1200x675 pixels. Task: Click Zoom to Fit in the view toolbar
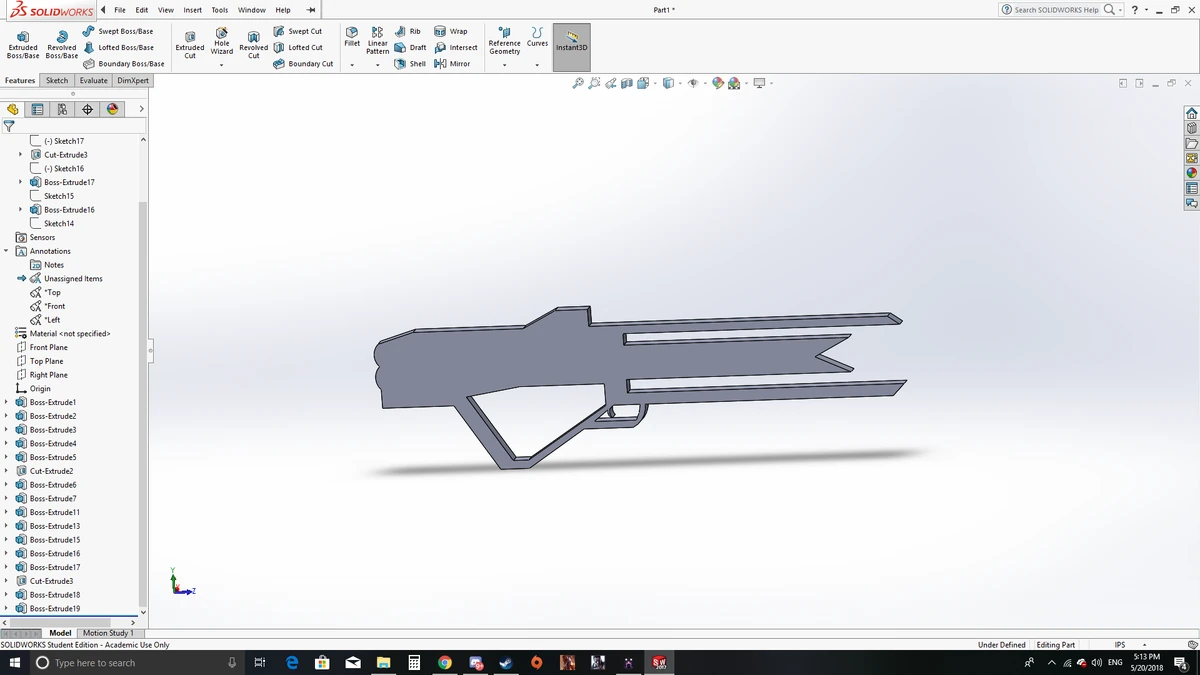pos(578,84)
